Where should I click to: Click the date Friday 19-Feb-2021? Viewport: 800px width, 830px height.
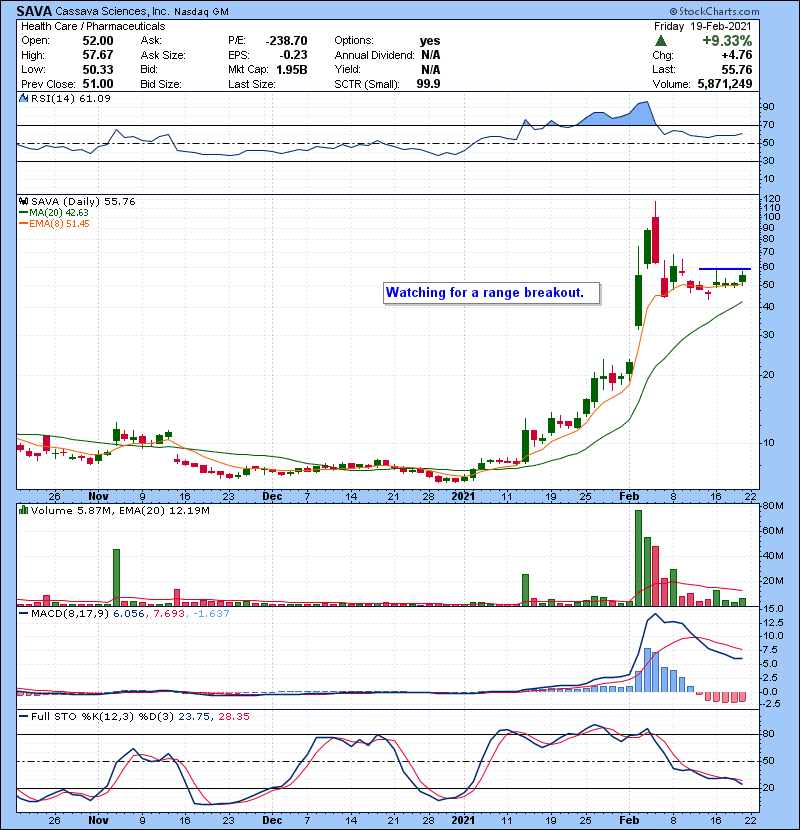(x=703, y=26)
